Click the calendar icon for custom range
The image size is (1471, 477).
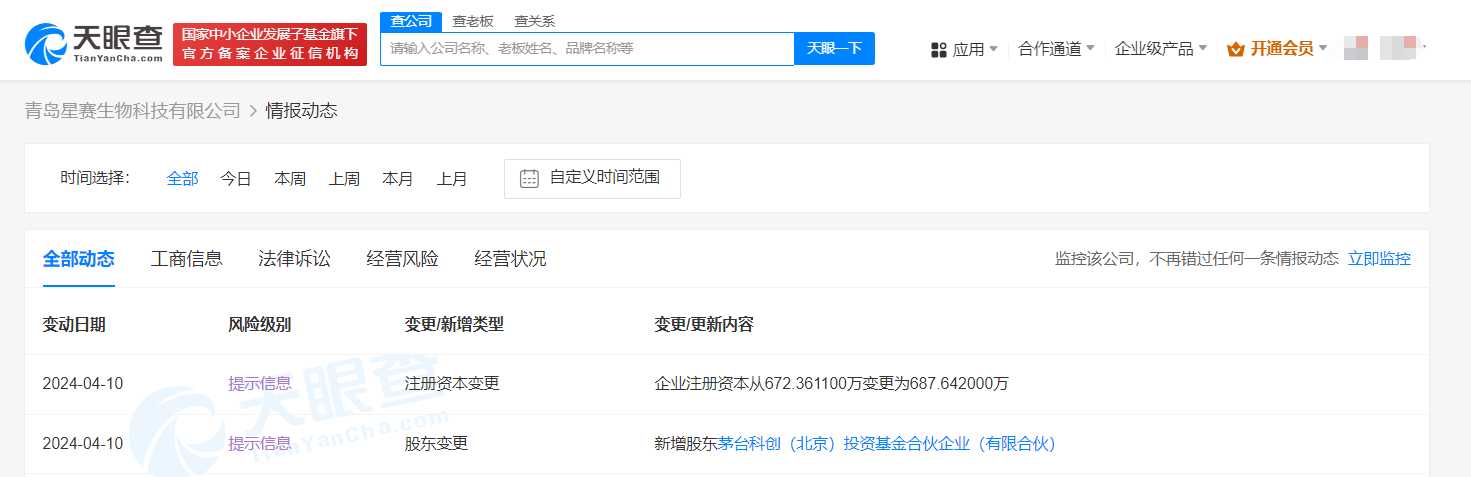pos(529,178)
